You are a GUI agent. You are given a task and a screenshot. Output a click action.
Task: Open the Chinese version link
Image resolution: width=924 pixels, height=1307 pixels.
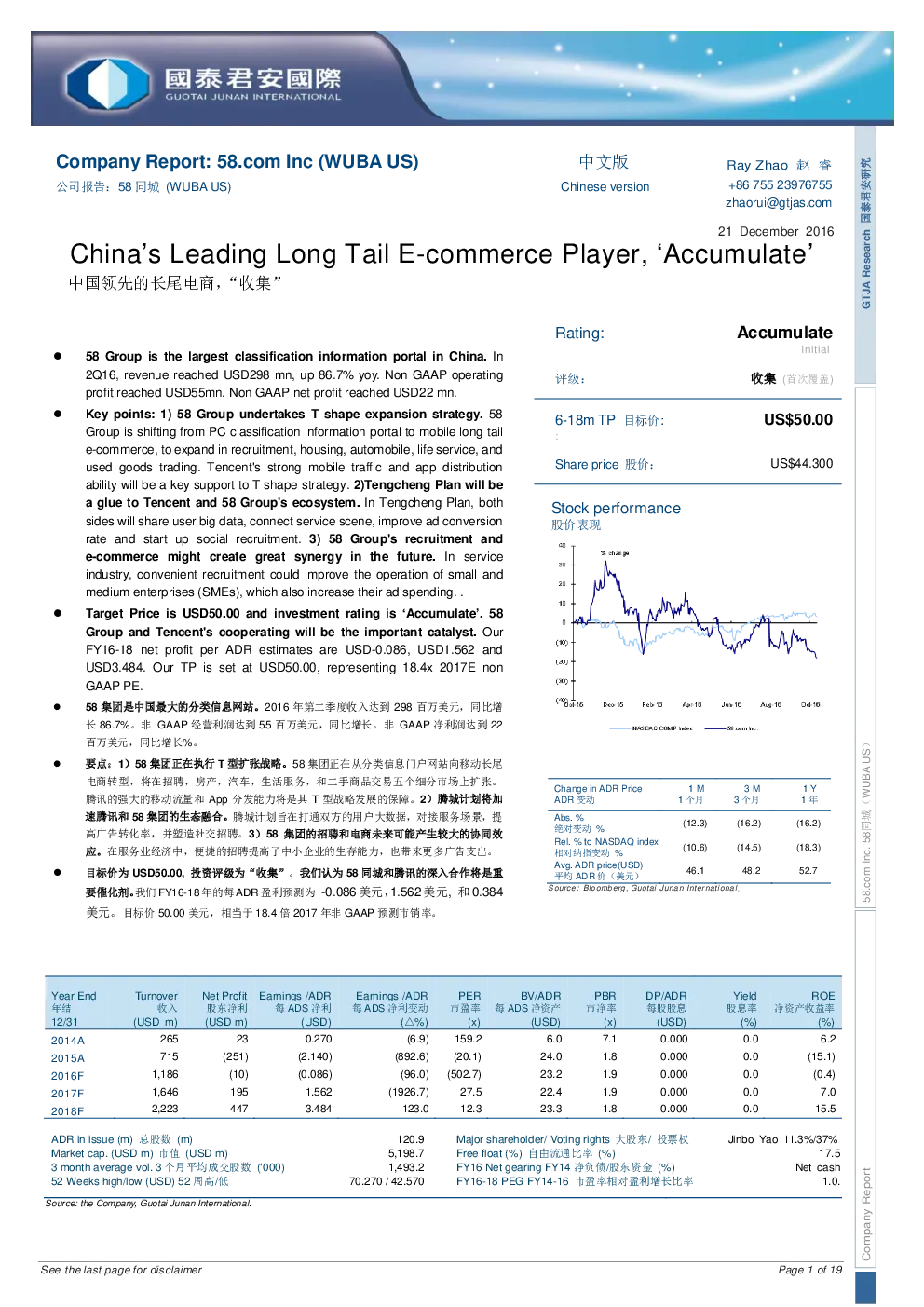tap(605, 187)
